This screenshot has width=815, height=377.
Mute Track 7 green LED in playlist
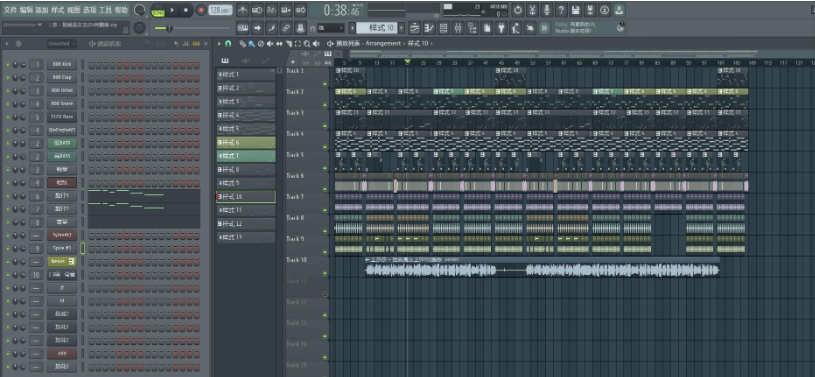(325, 210)
